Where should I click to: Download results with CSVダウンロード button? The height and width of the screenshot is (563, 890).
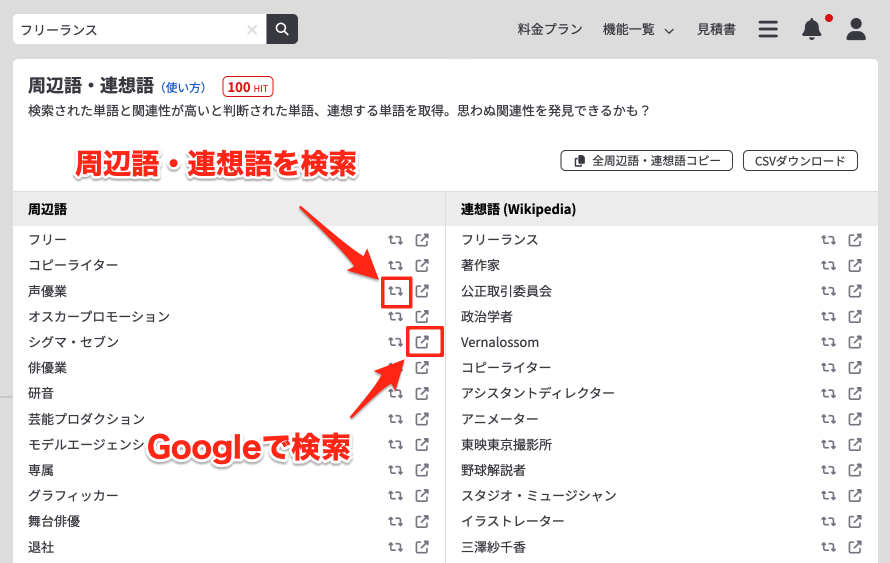800,161
